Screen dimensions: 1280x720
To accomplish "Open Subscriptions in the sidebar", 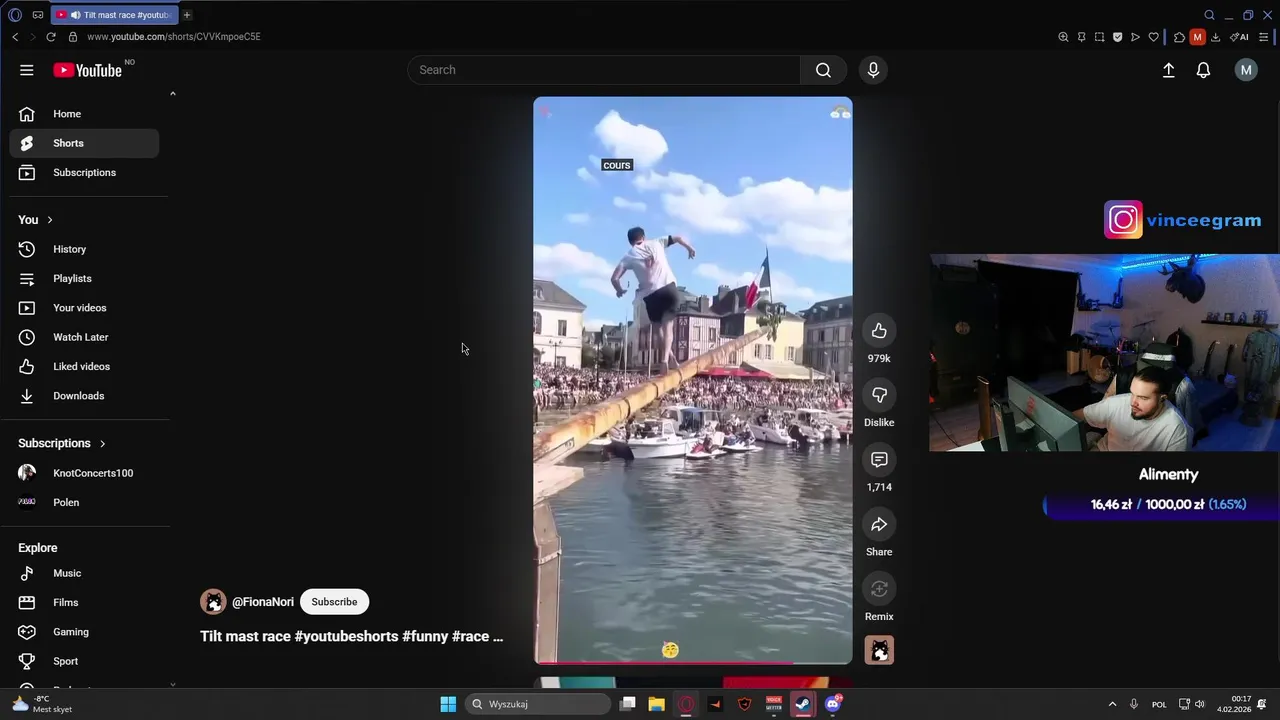I will pyautogui.click(x=84, y=172).
